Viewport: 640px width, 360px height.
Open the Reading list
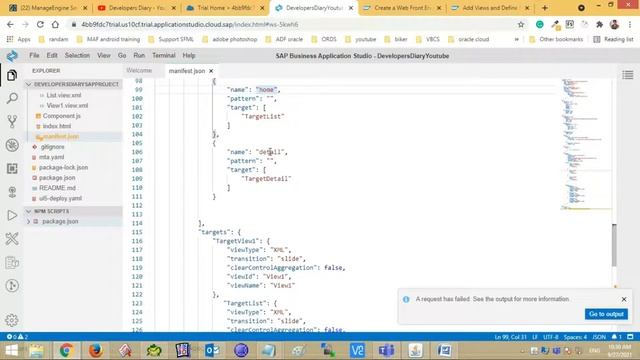[x=613, y=39]
